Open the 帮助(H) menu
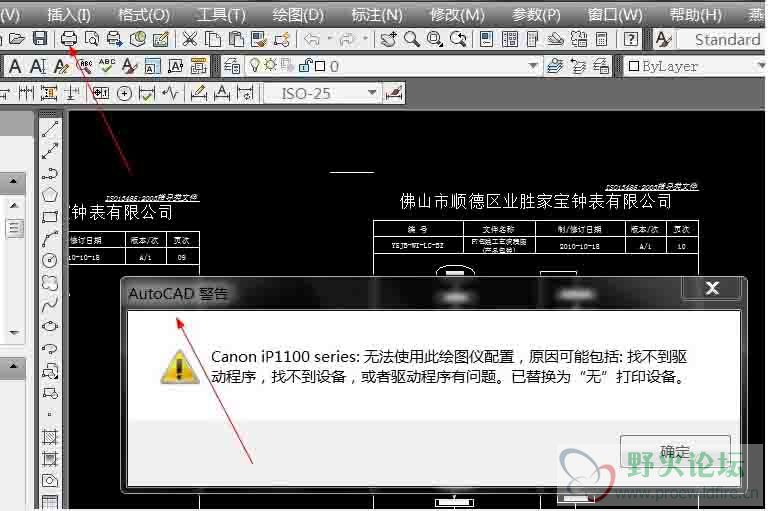Viewport: 768px width, 511px height. 695,15
